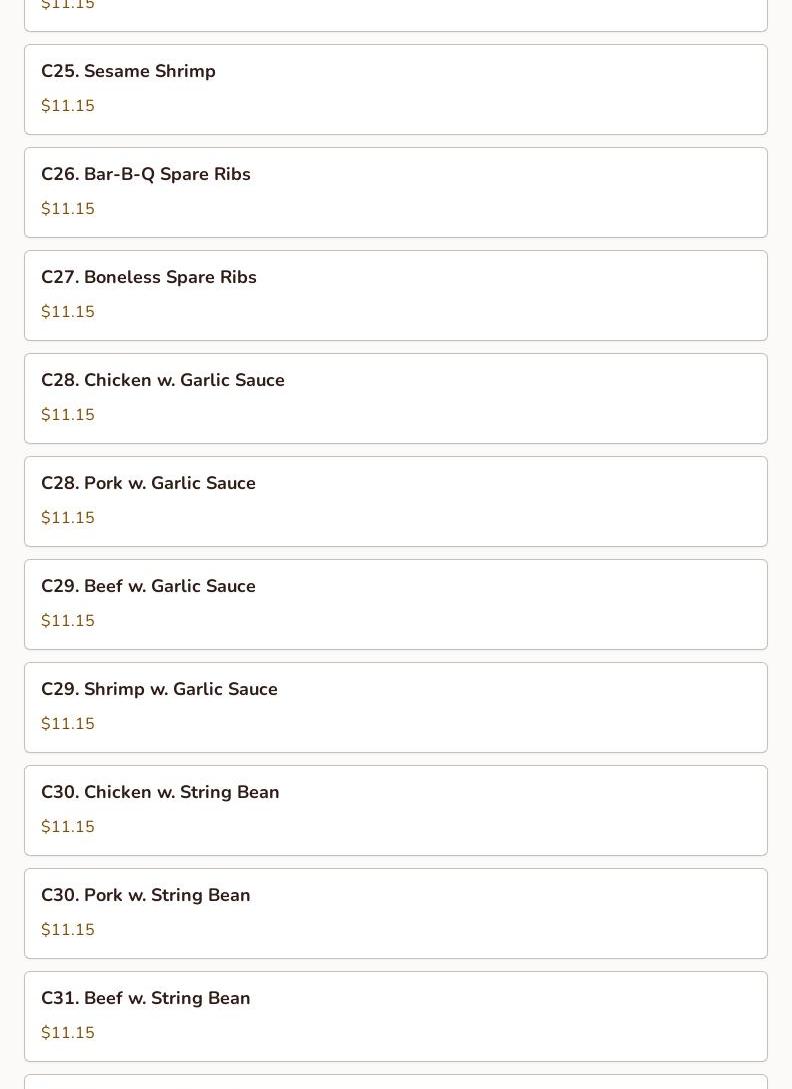Open C26. Bar-B-Q Spare Ribs item
Viewport: 792px width, 1089px height.
click(x=146, y=175)
